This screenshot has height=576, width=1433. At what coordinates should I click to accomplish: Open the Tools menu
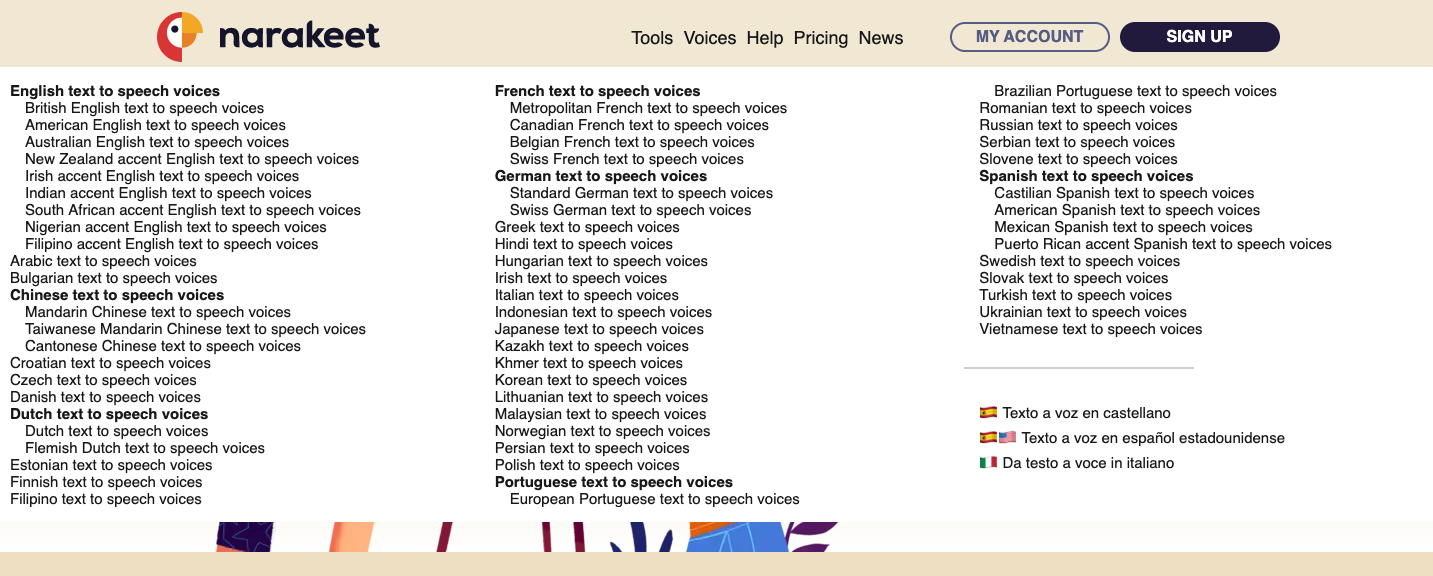tap(651, 37)
